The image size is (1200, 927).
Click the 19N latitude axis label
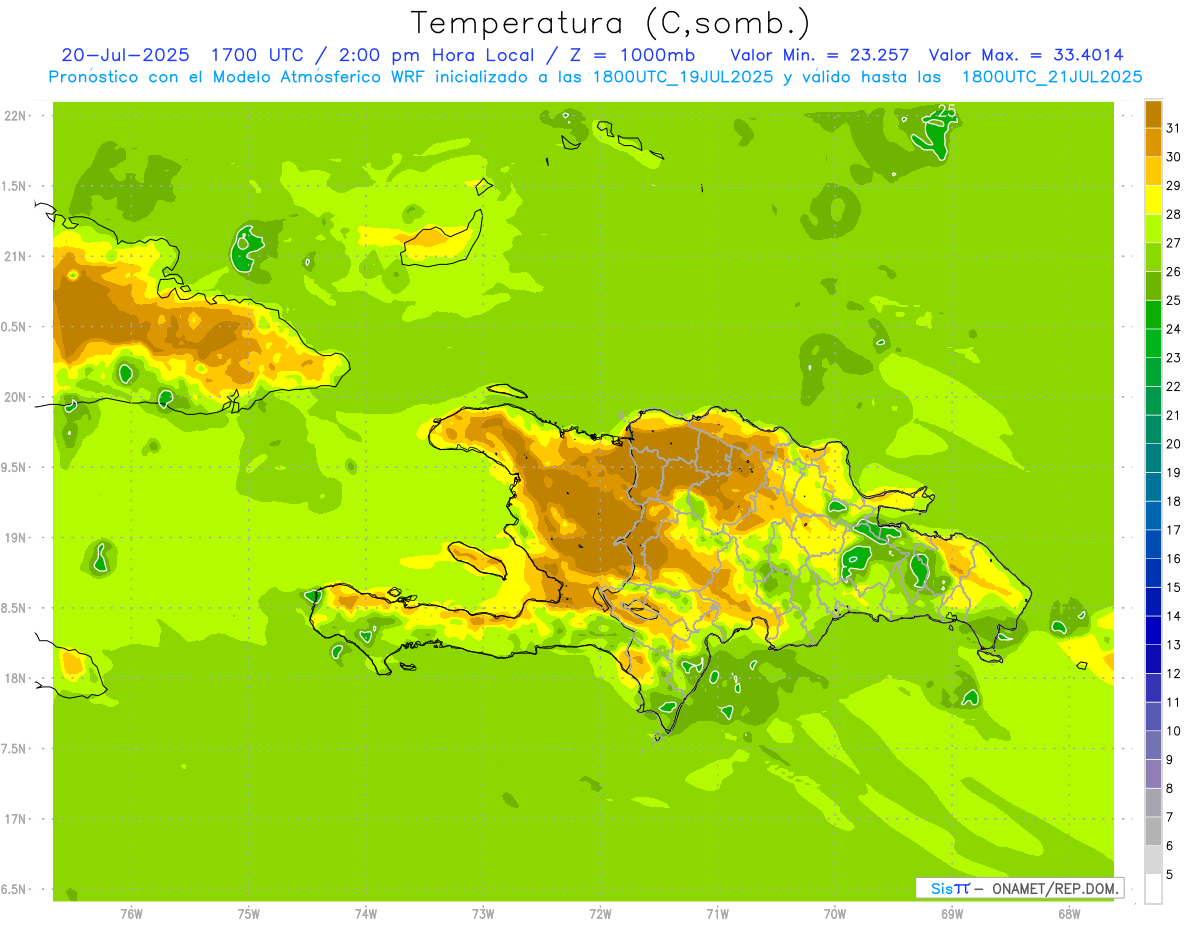pos(15,538)
